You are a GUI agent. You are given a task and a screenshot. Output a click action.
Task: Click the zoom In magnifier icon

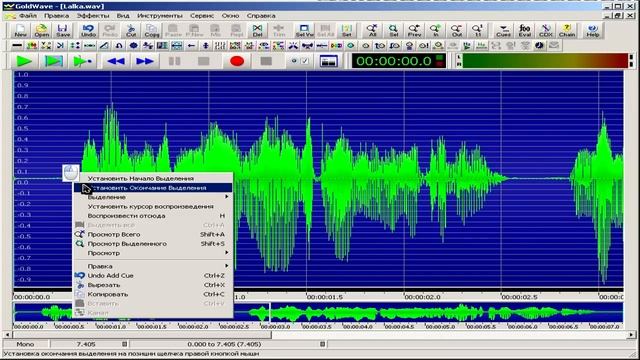[436, 31]
